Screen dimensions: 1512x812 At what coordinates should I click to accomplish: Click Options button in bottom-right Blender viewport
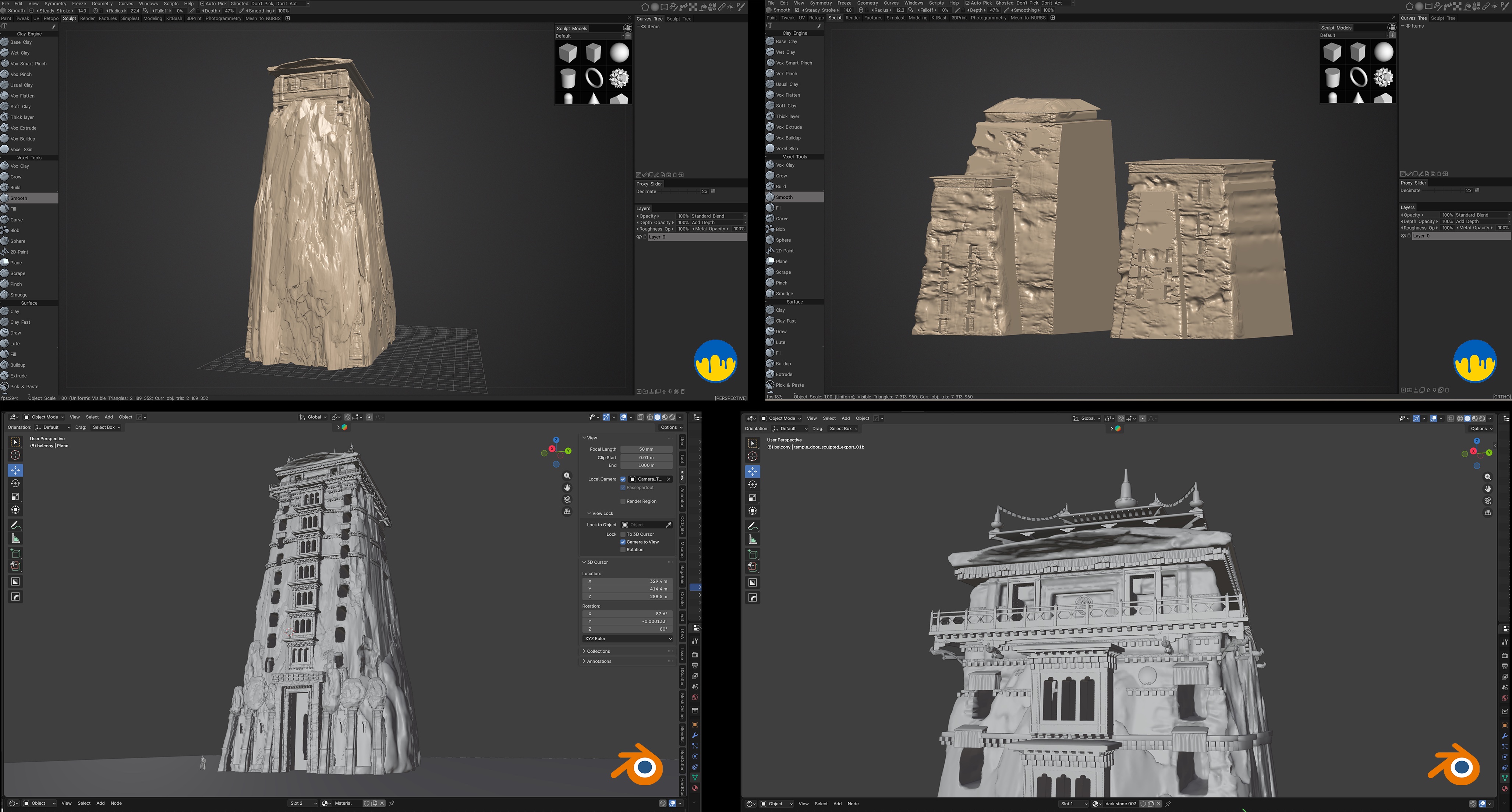[x=1481, y=428]
